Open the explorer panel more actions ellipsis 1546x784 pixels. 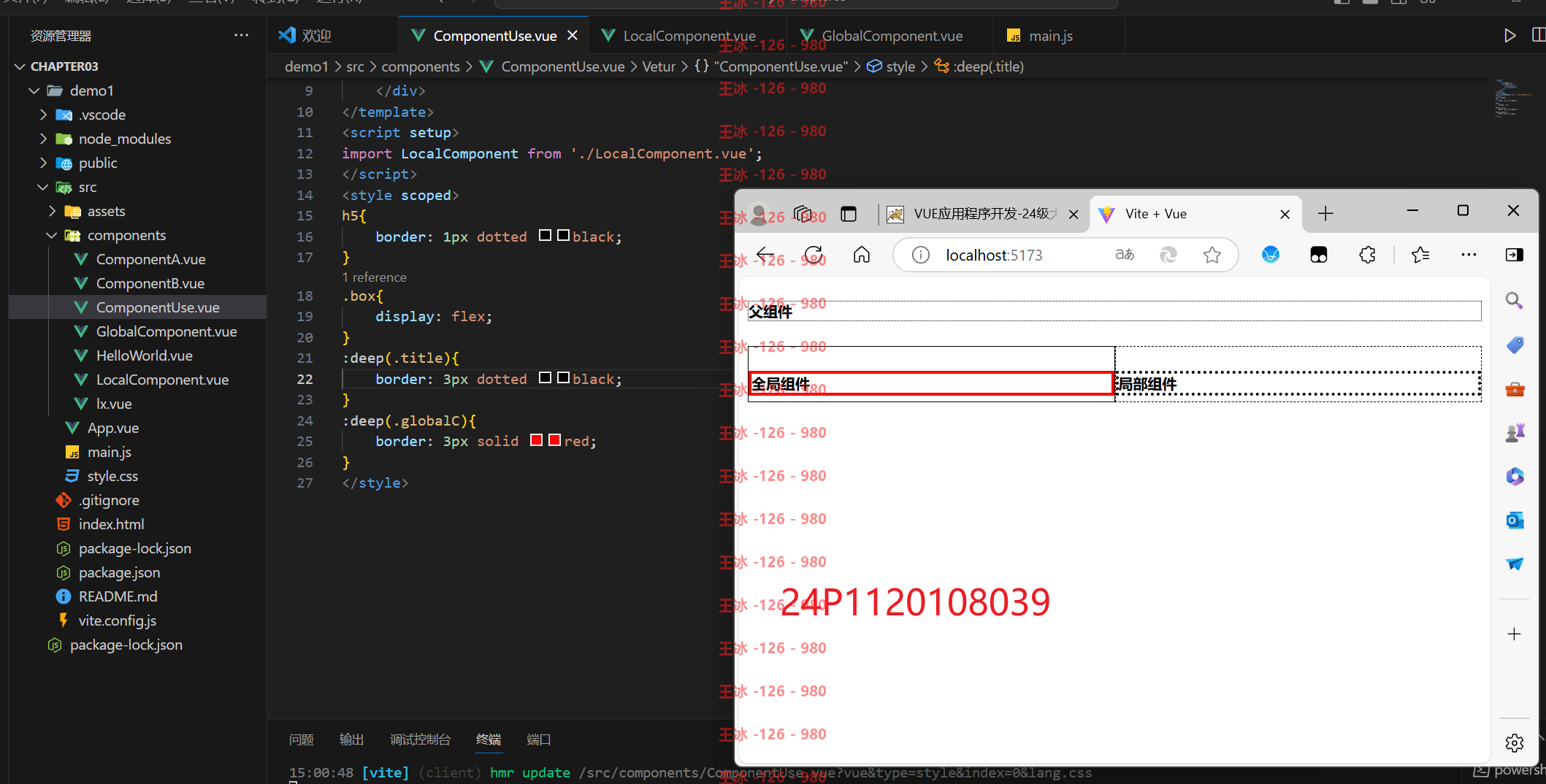tap(241, 35)
